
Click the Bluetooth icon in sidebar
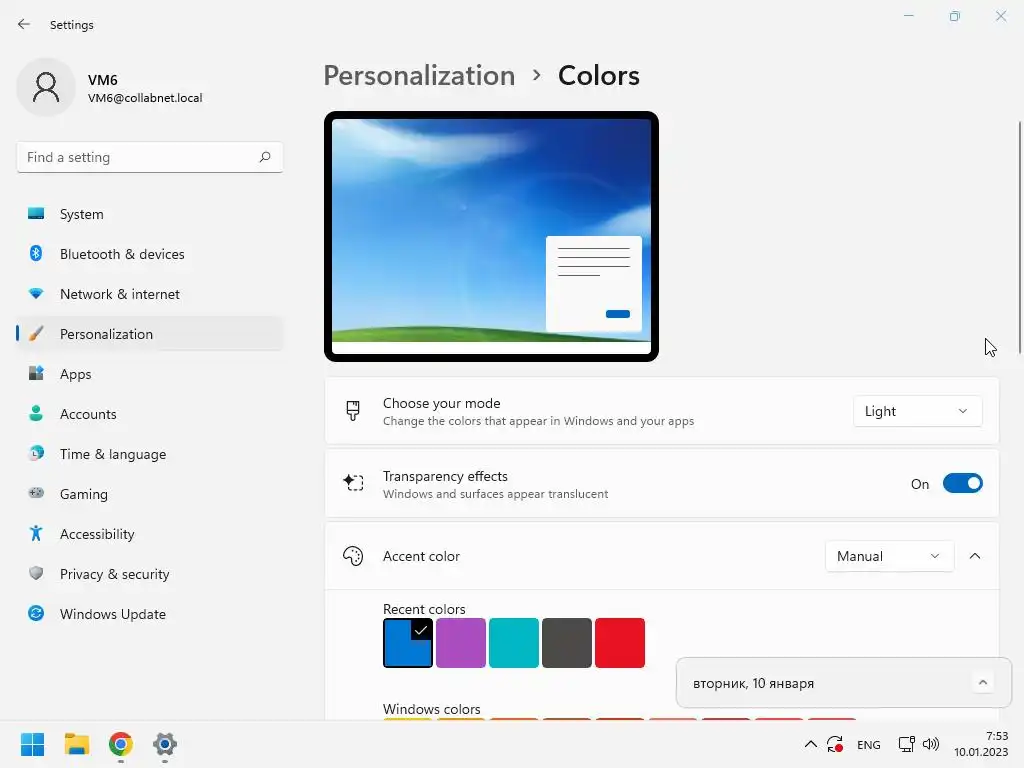pos(36,253)
